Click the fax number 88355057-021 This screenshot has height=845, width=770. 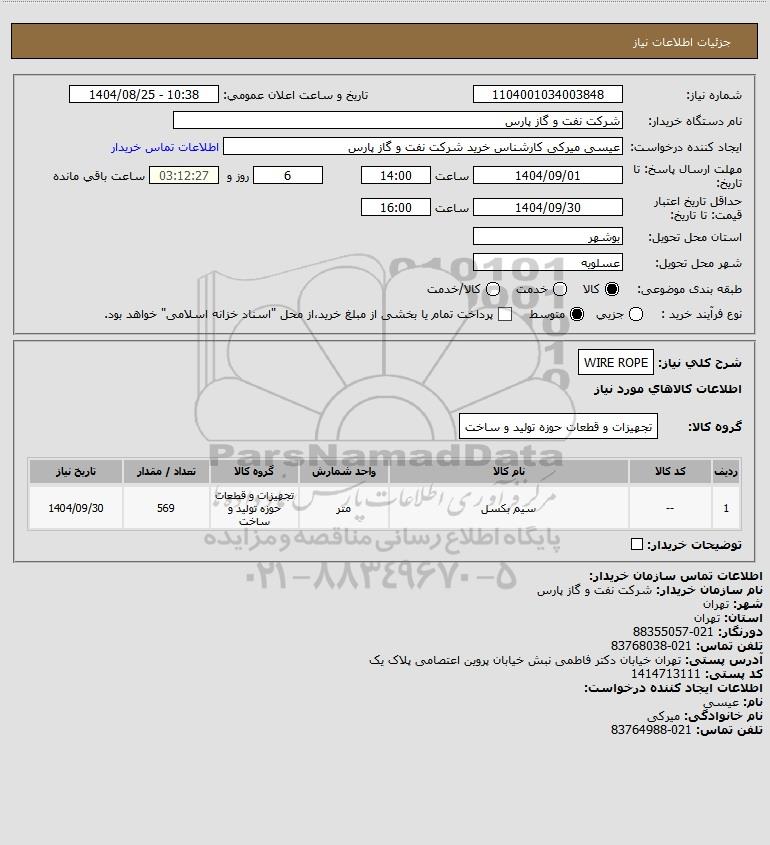pyautogui.click(x=672, y=632)
